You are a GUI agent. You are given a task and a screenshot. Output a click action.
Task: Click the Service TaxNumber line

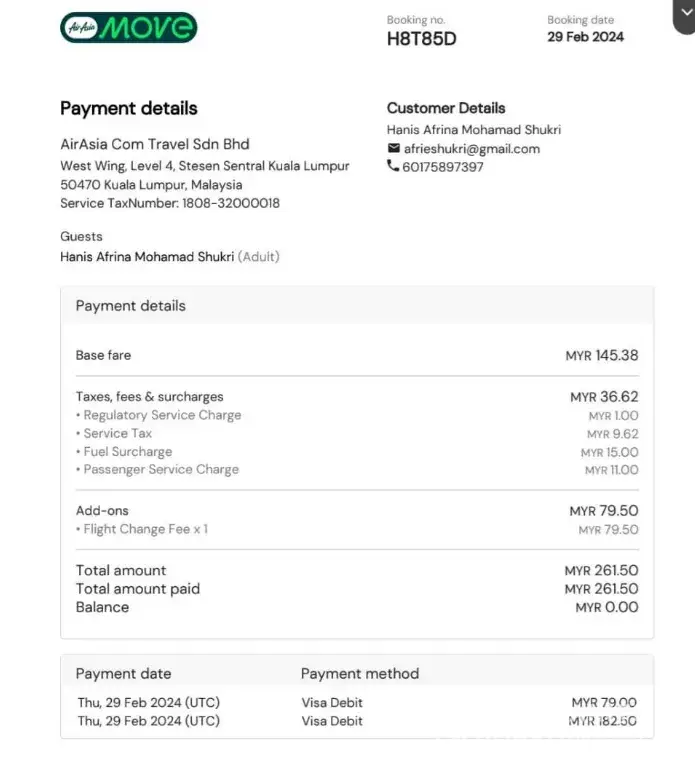pos(170,203)
